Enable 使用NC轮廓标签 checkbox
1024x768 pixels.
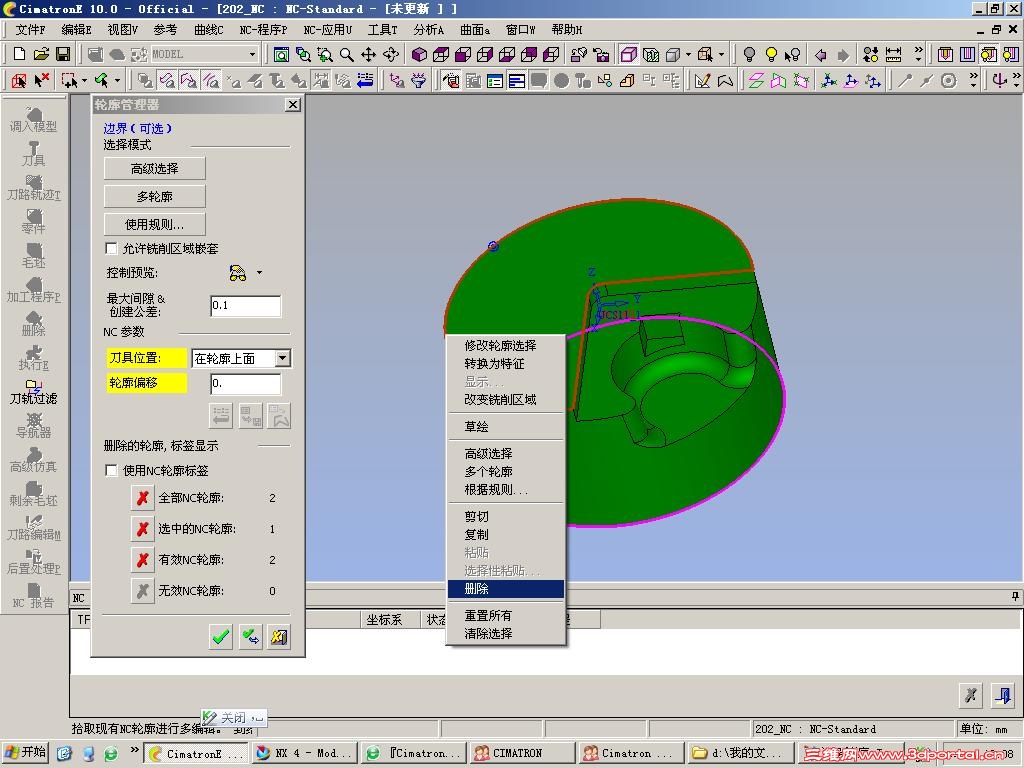(112, 470)
